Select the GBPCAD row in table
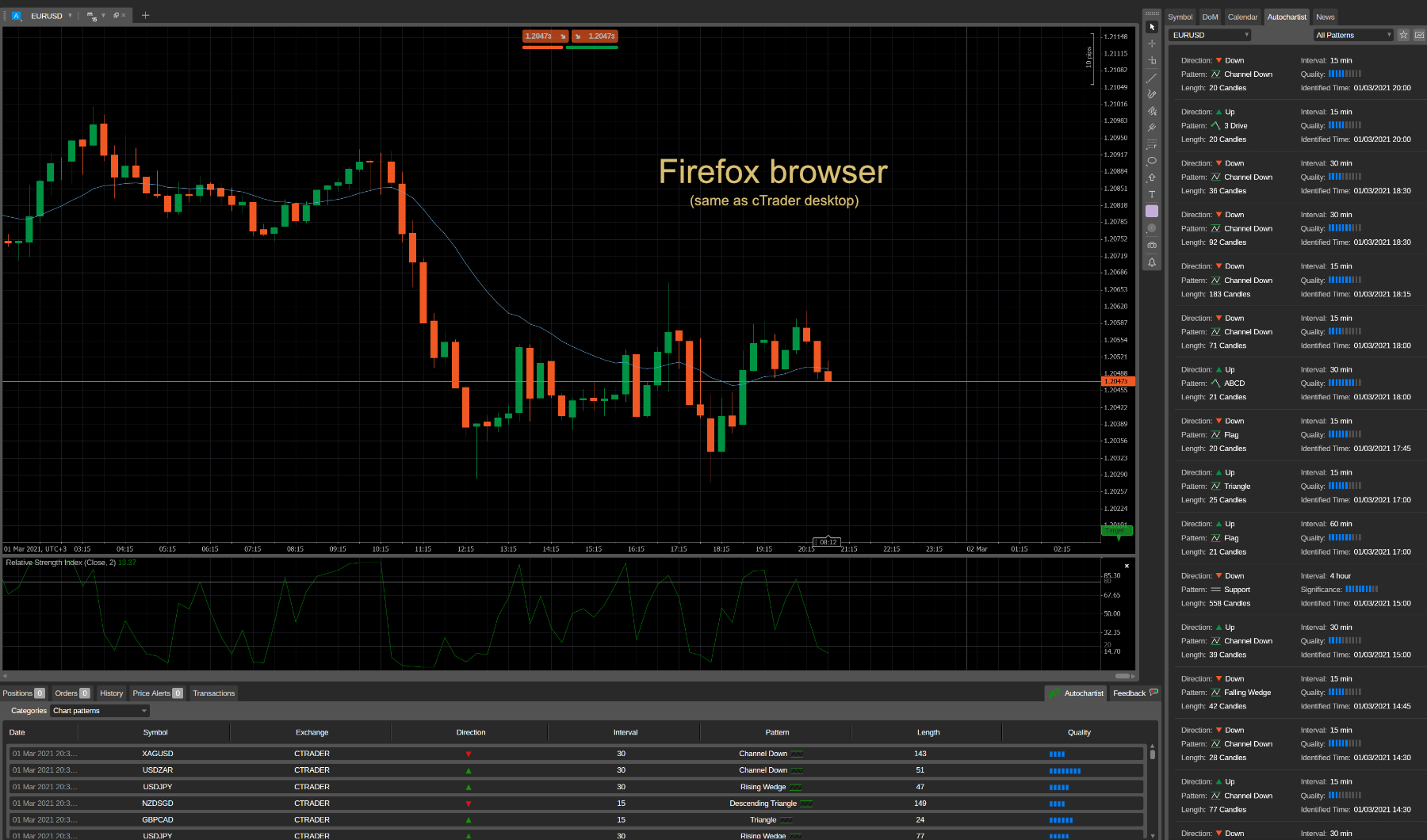This screenshot has width=1427, height=840. [x=576, y=820]
